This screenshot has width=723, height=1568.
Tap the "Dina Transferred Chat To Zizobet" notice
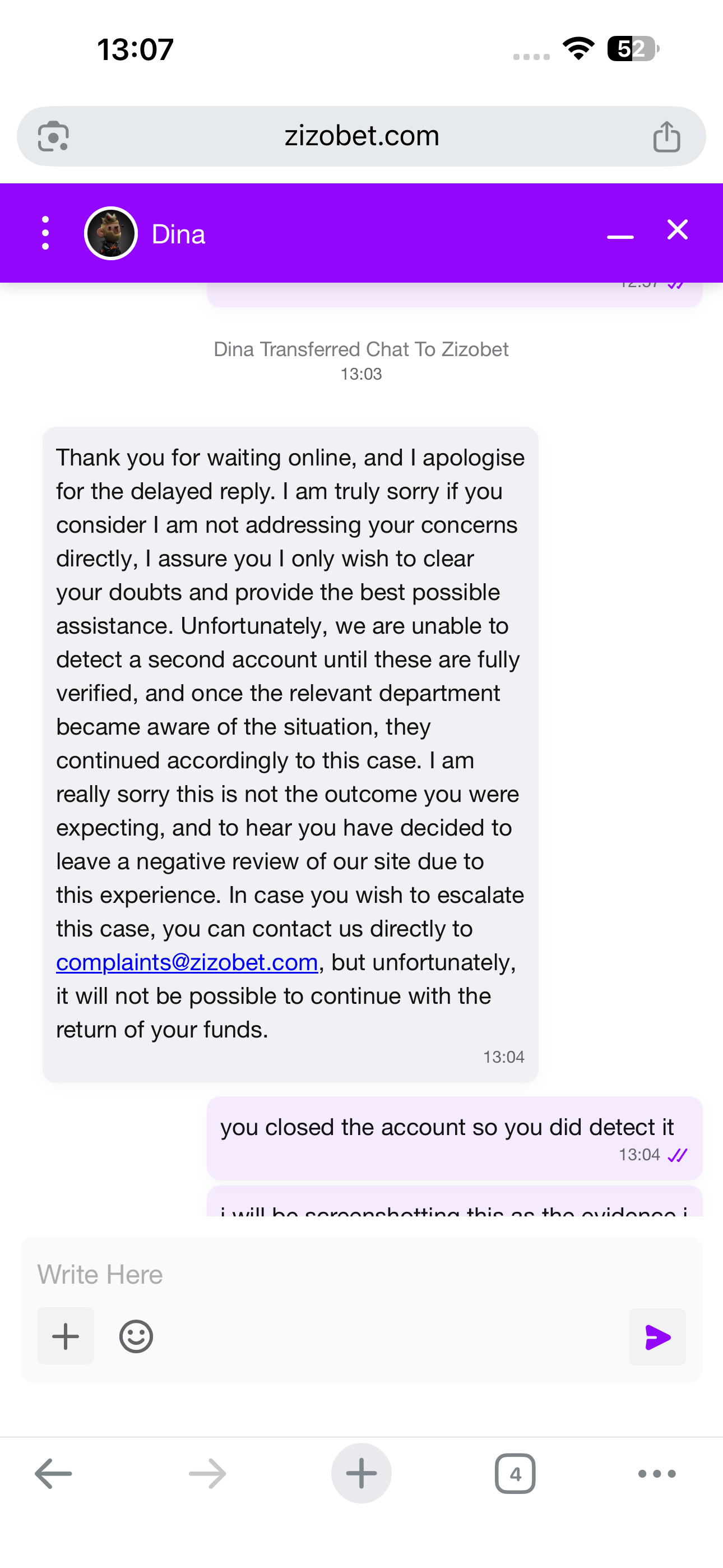point(361,349)
